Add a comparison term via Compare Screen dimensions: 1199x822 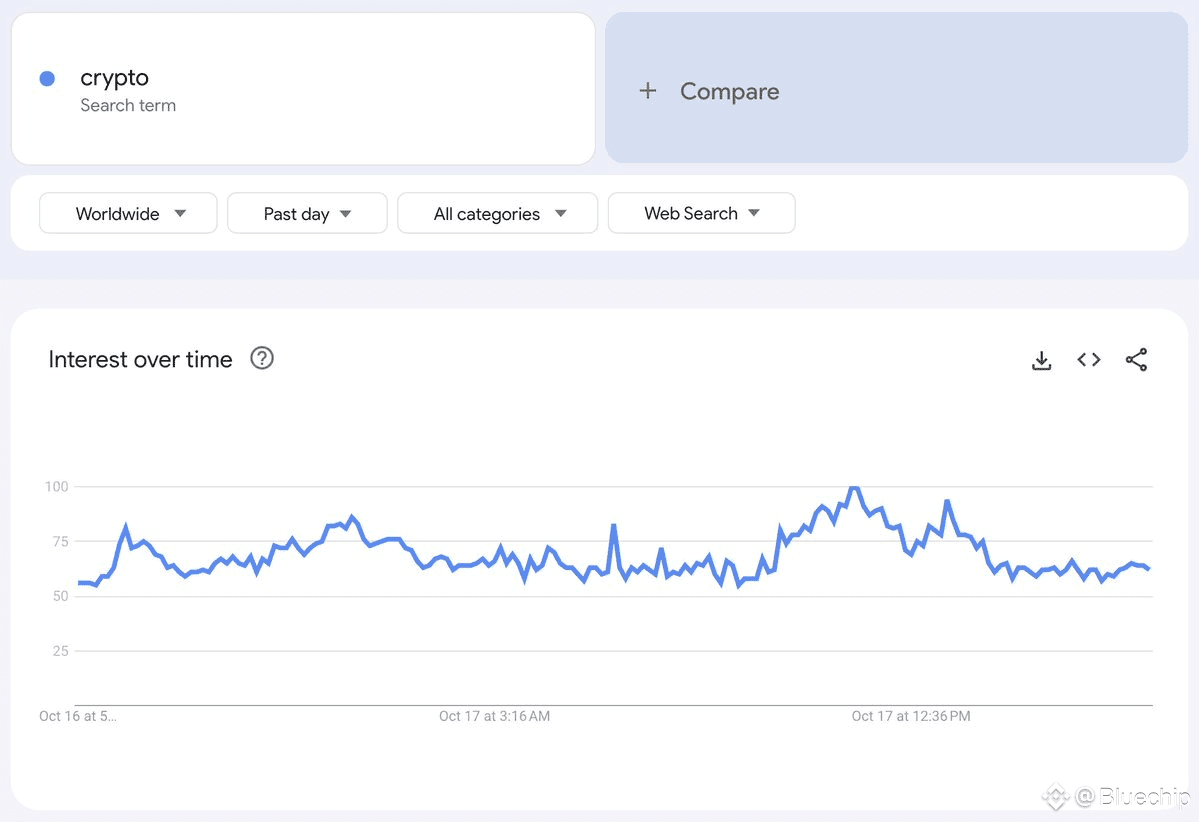tap(729, 91)
